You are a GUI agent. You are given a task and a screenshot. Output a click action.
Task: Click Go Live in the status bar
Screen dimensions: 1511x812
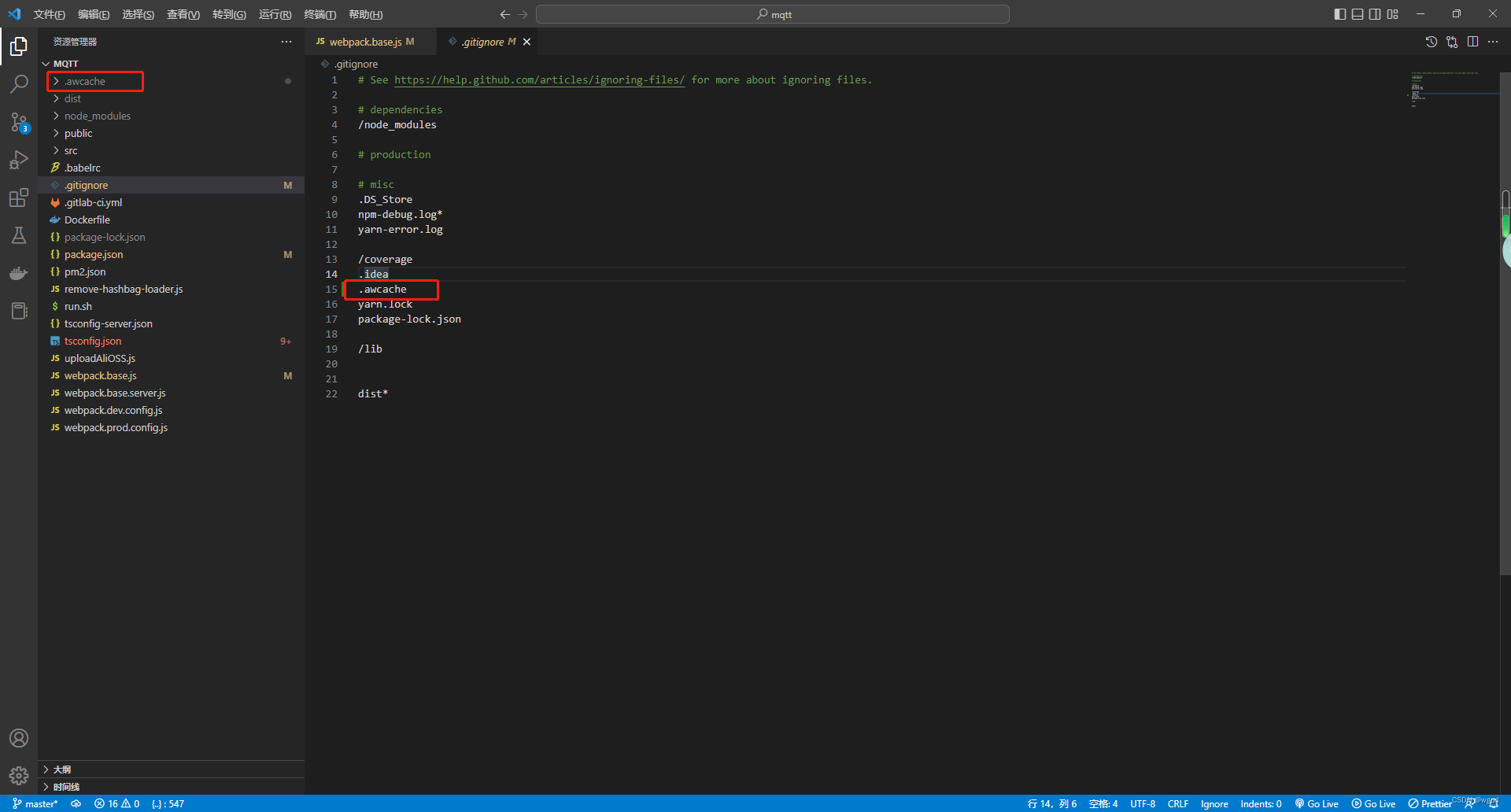point(1316,803)
